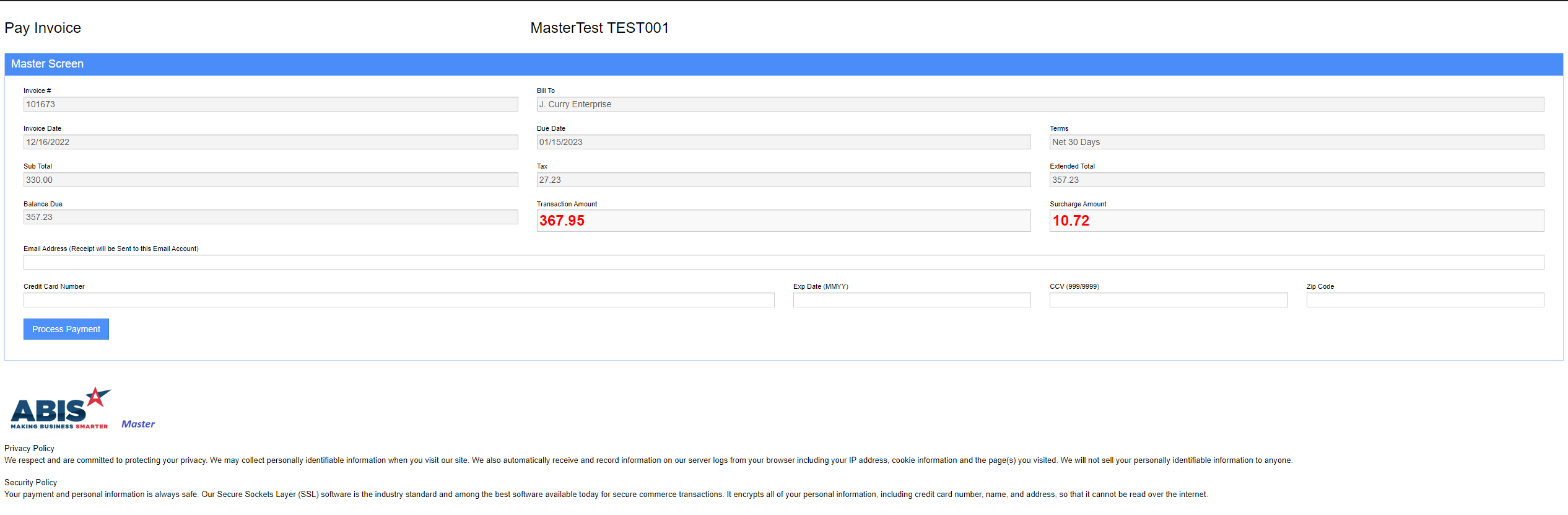This screenshot has height=515, width=1568.
Task: Click the Master text beside the logo
Action: click(x=138, y=424)
